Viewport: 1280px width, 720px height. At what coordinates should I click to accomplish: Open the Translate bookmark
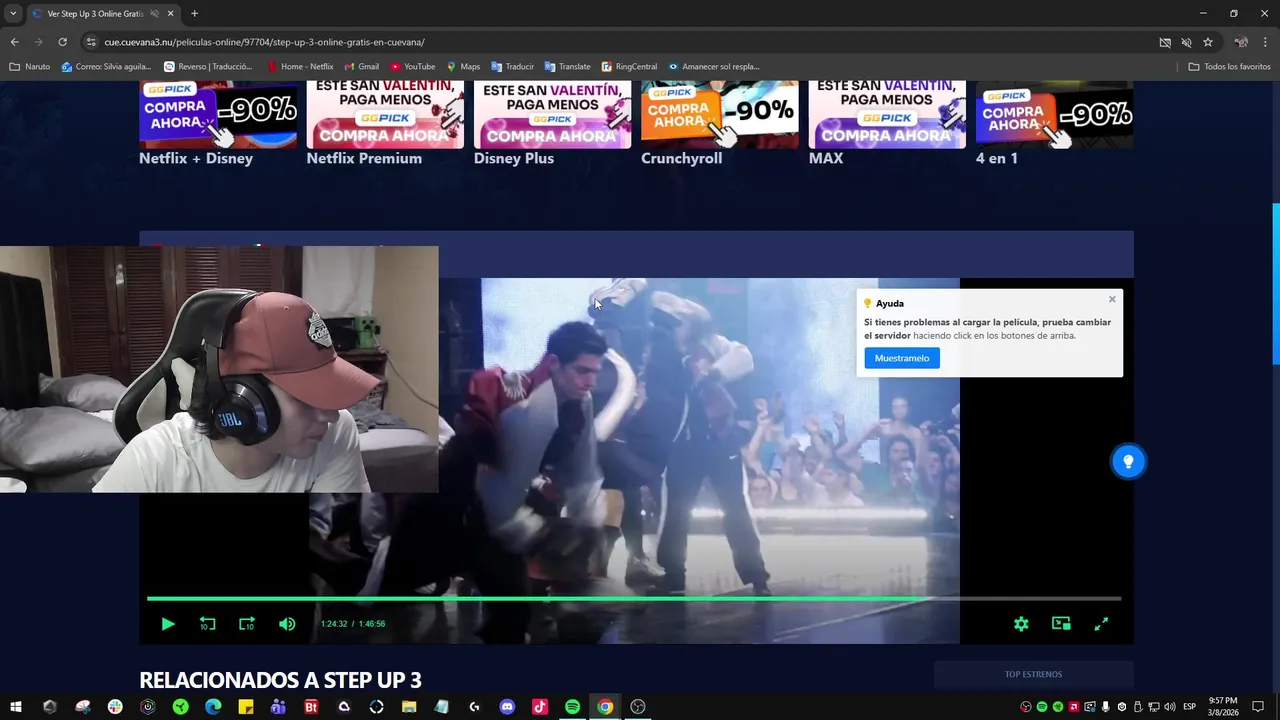567,67
